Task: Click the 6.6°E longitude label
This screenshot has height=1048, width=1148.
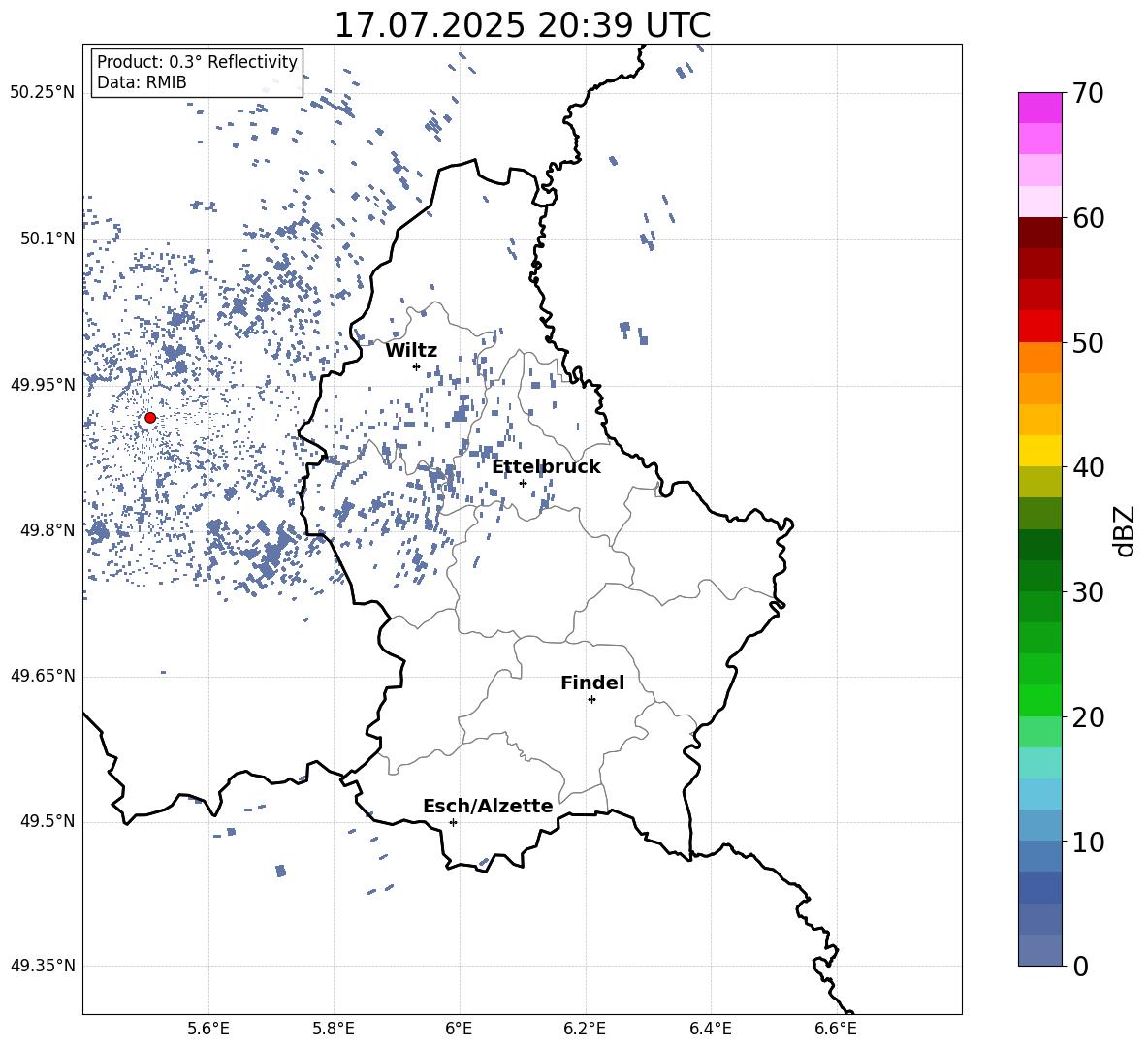Action: point(836,1029)
